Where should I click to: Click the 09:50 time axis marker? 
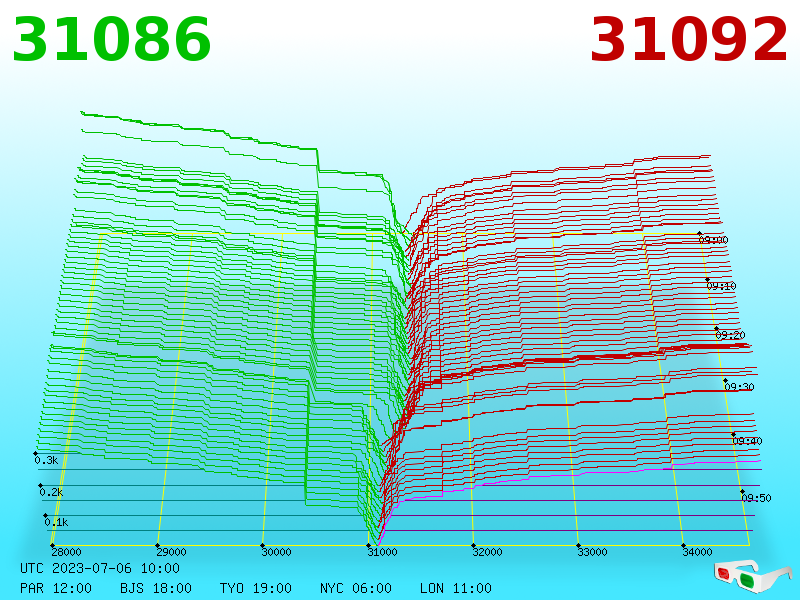[756, 498]
